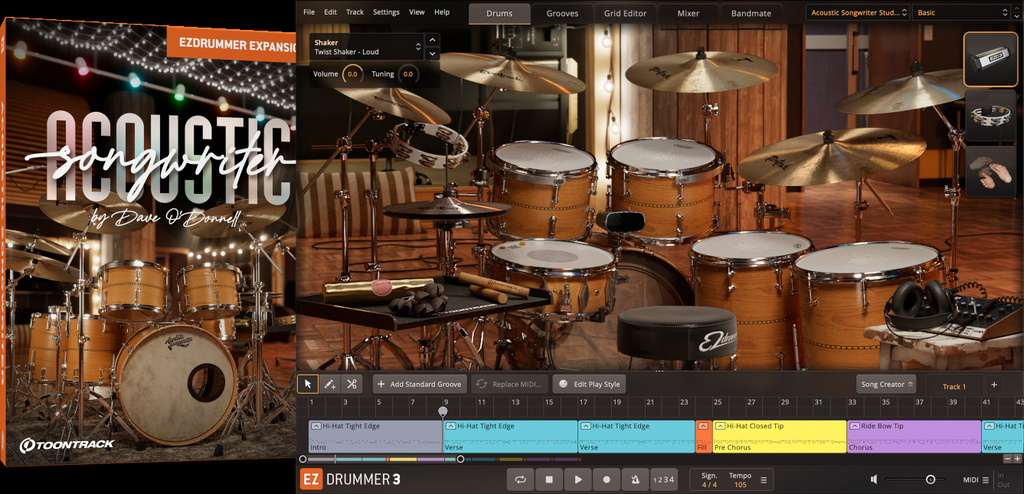The image size is (1024, 494).
Task: Click the up arrow beside the Shaker selector
Action: (432, 41)
